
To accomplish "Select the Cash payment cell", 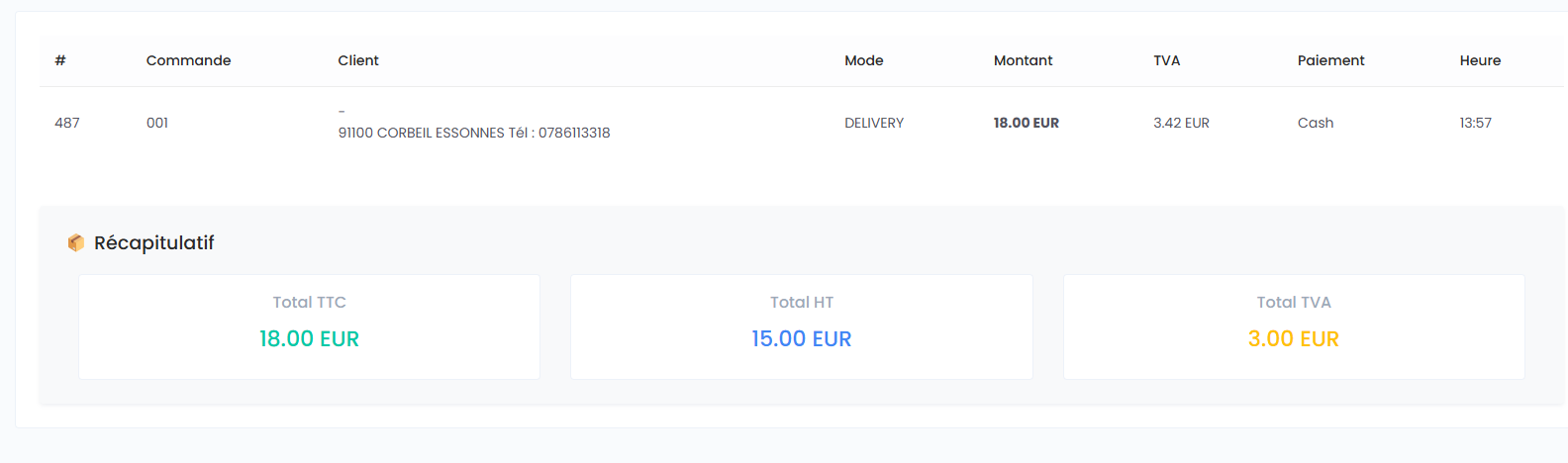I will click(1316, 123).
